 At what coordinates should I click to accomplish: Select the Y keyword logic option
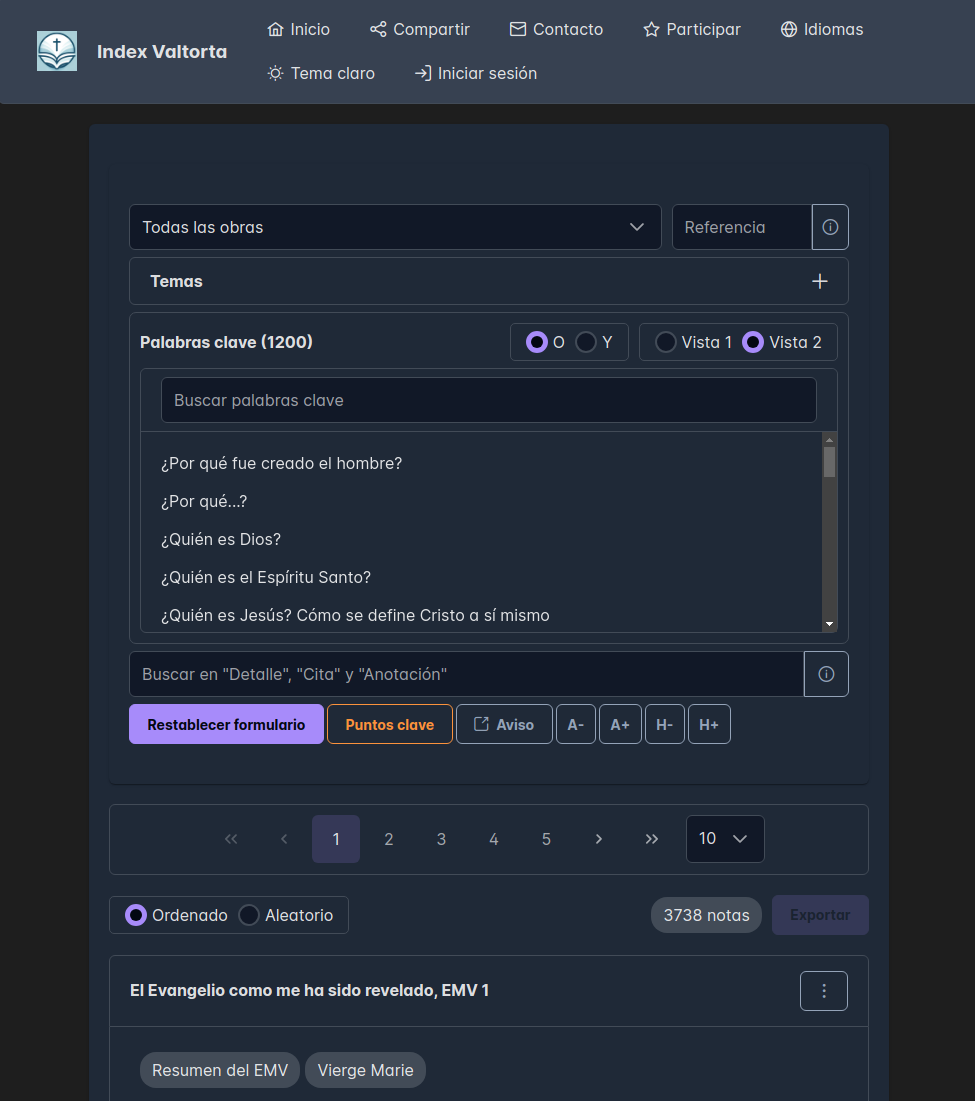click(x=587, y=342)
